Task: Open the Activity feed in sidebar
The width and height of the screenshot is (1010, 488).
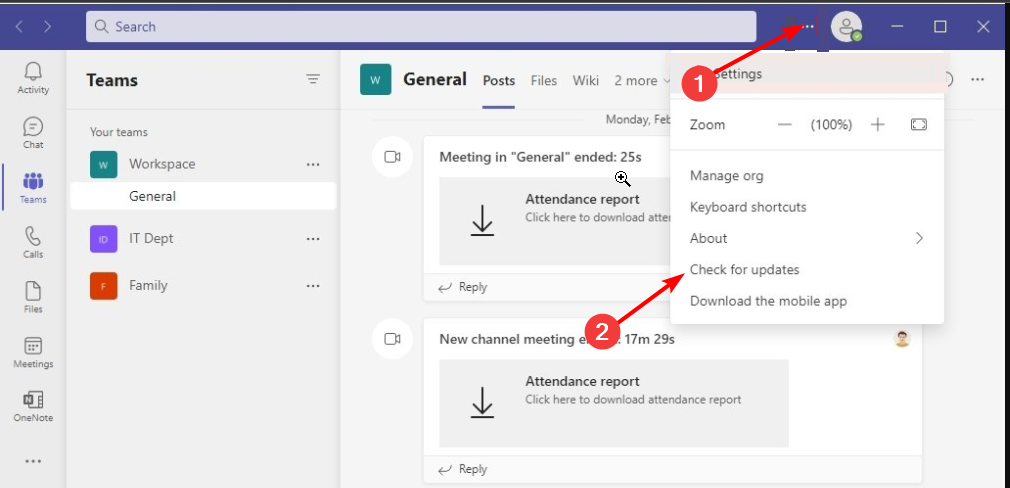Action: pyautogui.click(x=33, y=78)
